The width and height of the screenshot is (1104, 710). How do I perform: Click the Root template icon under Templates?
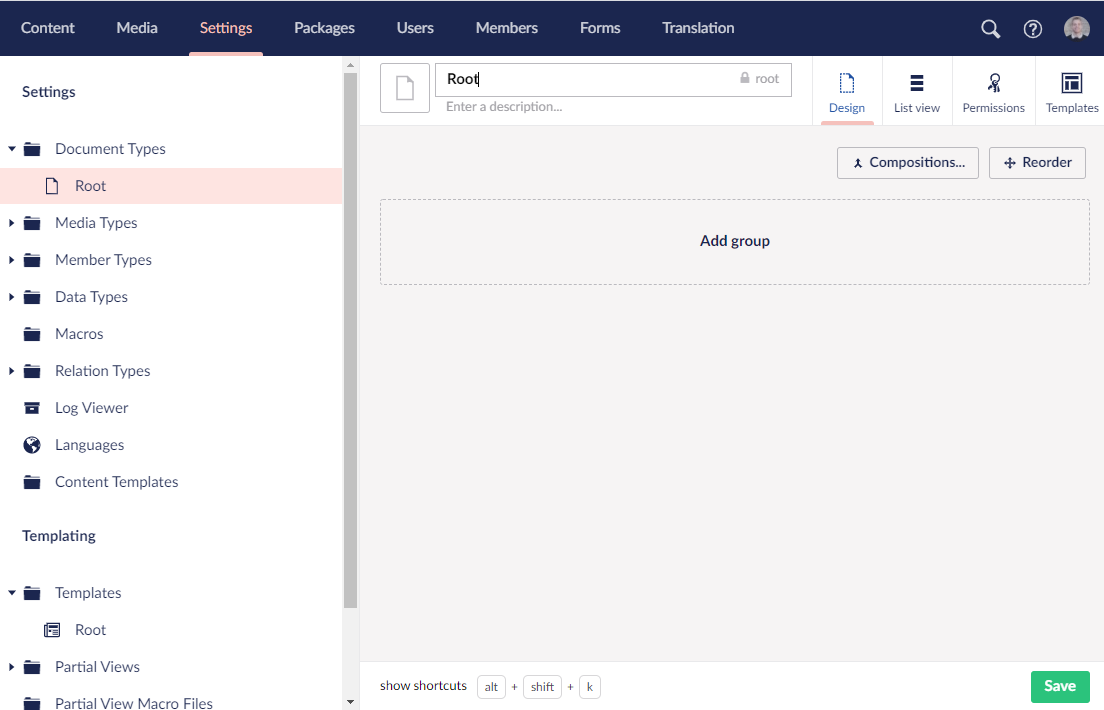[51, 629]
